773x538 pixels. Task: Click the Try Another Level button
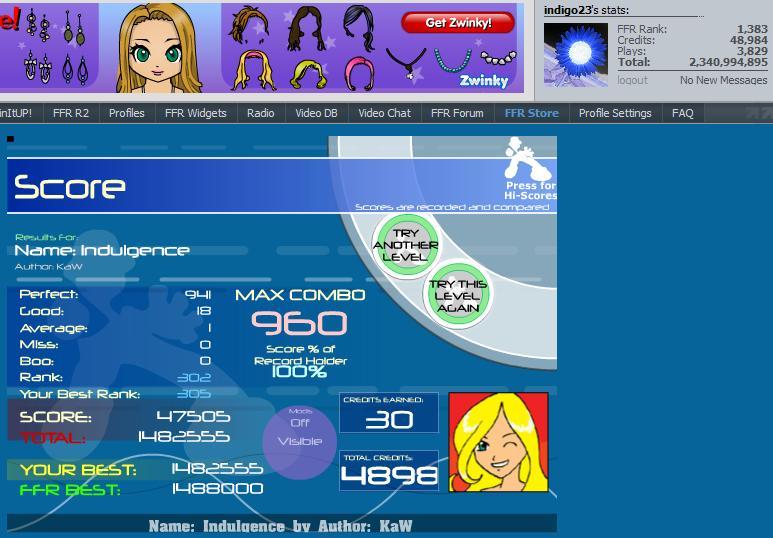pos(405,245)
